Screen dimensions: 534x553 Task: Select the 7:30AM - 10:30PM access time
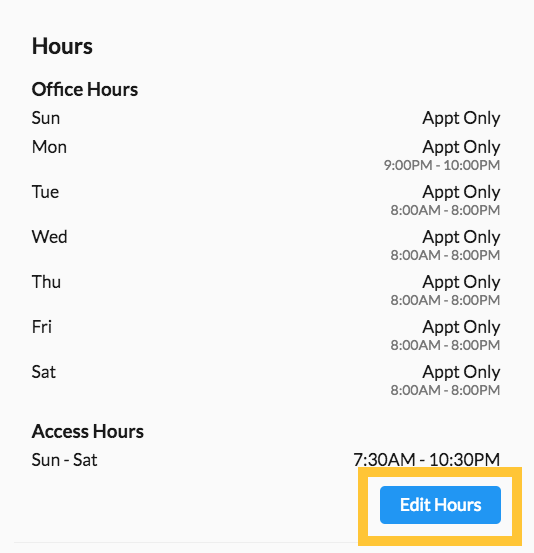tap(426, 460)
